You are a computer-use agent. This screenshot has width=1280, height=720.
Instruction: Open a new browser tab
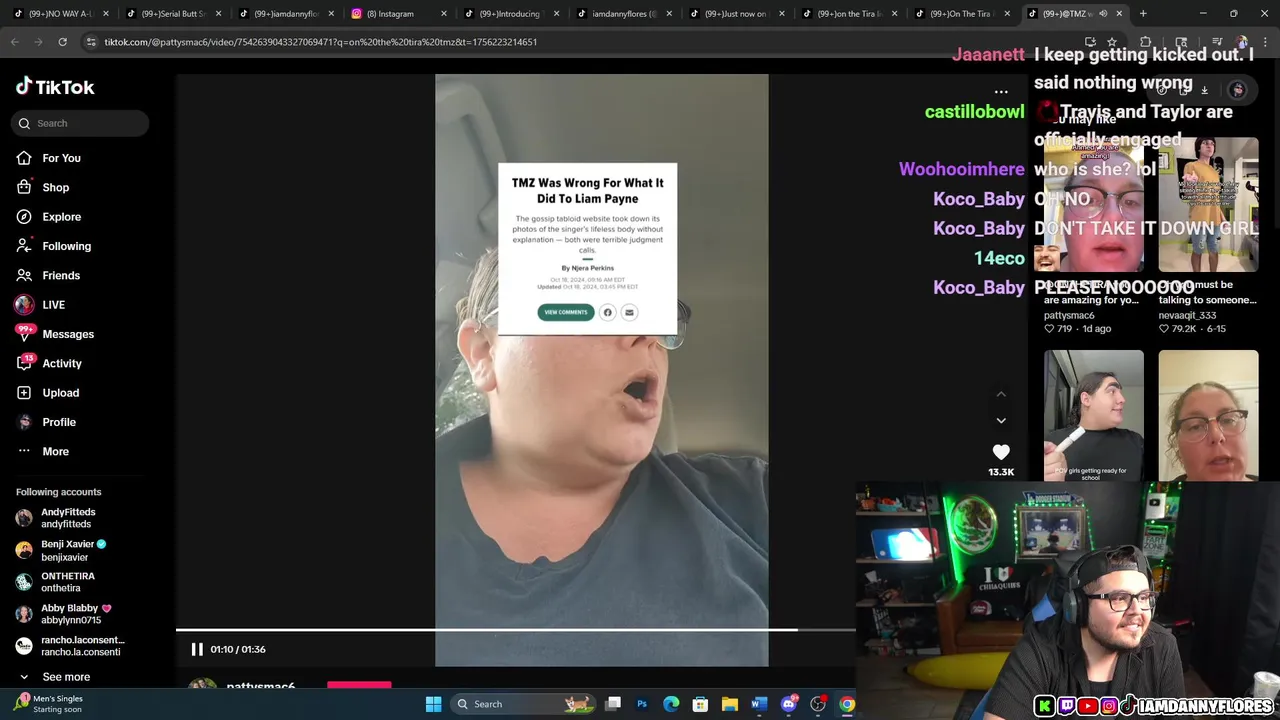pyautogui.click(x=1143, y=14)
